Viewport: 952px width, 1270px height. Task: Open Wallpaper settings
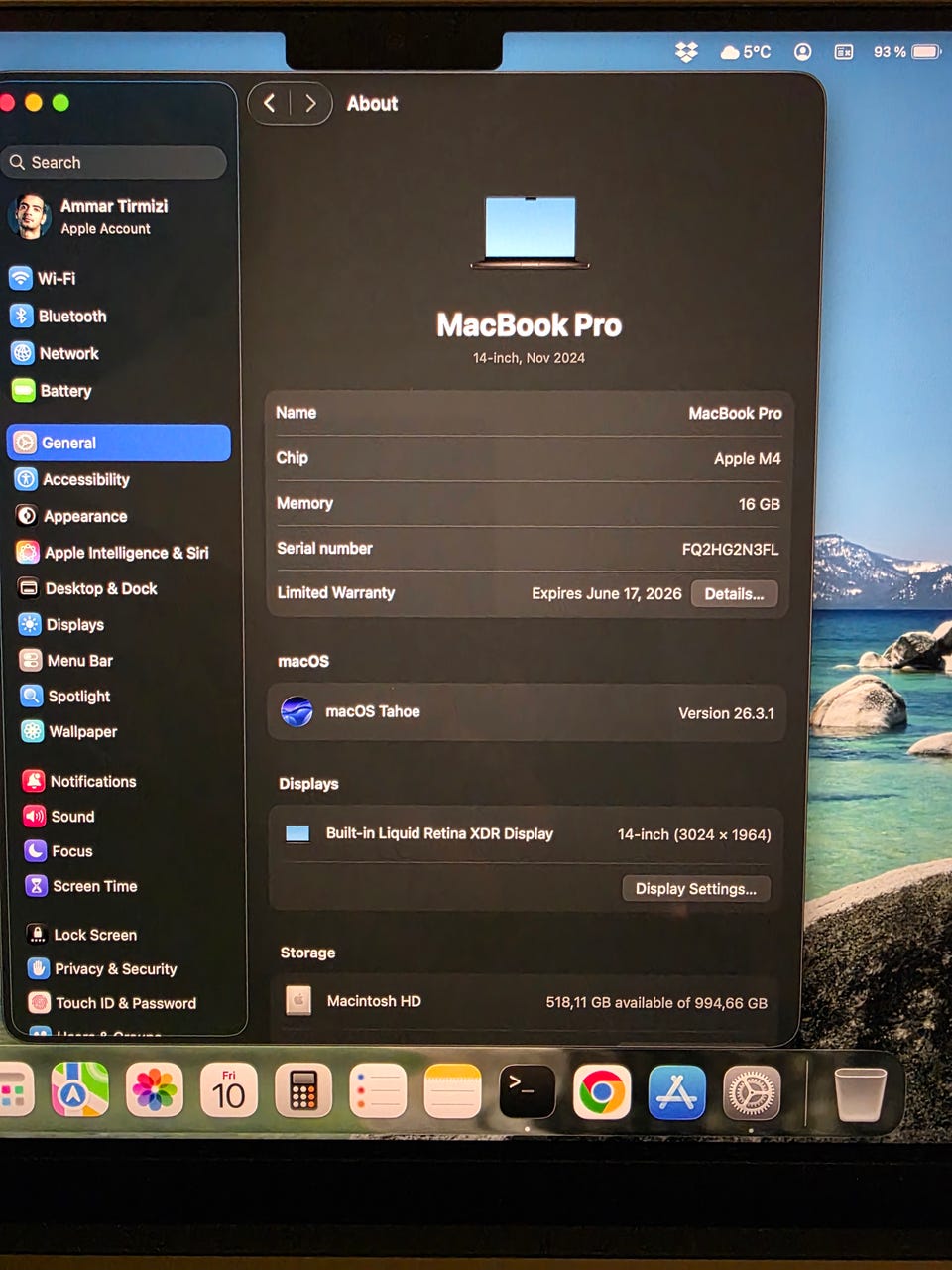point(69,731)
